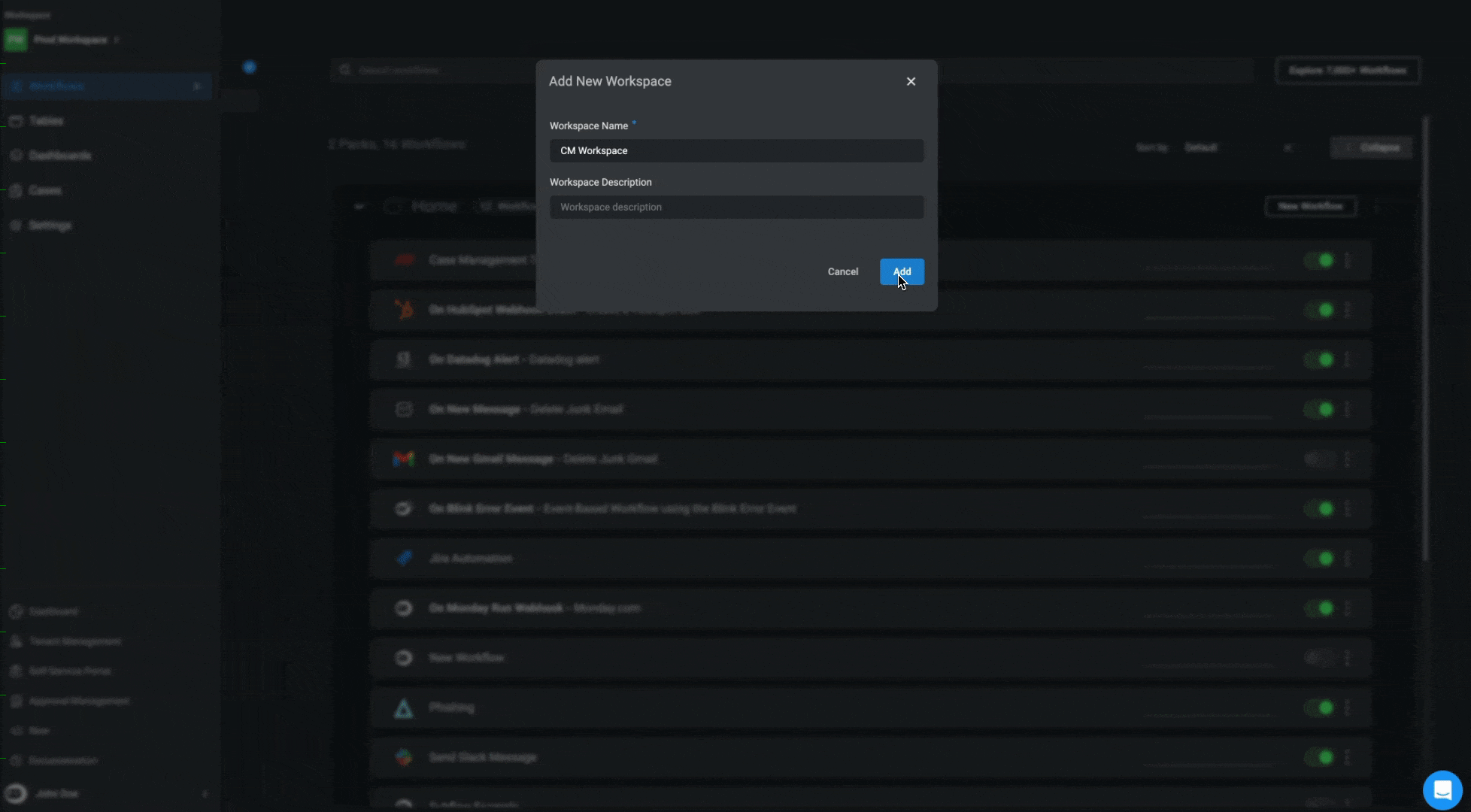Image resolution: width=1471 pixels, height=812 pixels.
Task: Open the chat support bubble icon
Action: [x=1442, y=790]
